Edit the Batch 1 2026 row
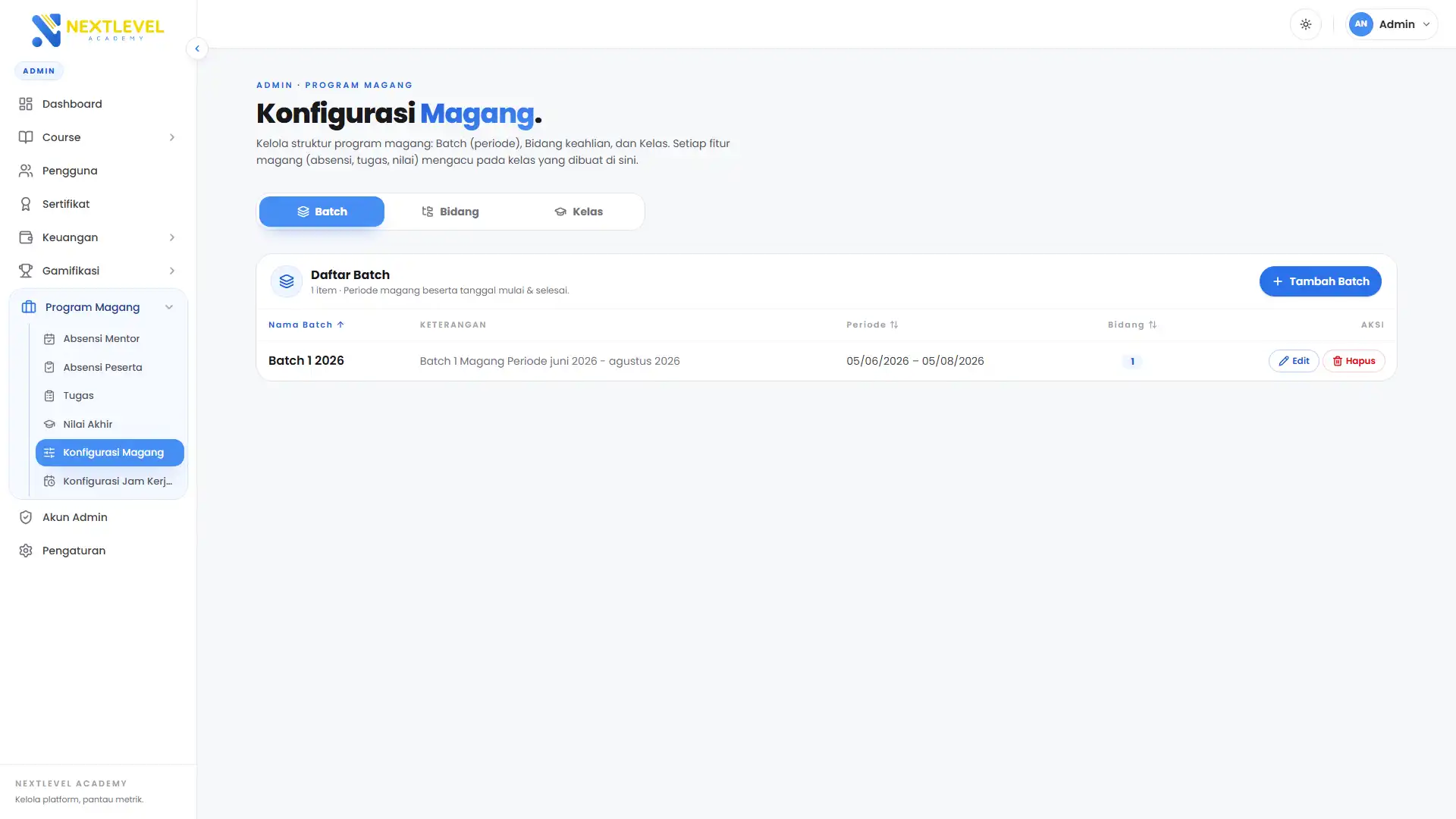 [x=1294, y=361]
